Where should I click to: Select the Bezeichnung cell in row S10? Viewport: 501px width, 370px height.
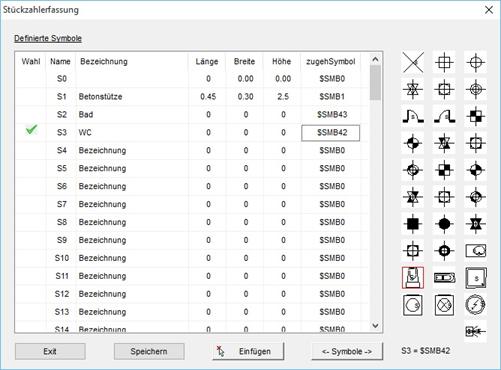click(x=132, y=258)
